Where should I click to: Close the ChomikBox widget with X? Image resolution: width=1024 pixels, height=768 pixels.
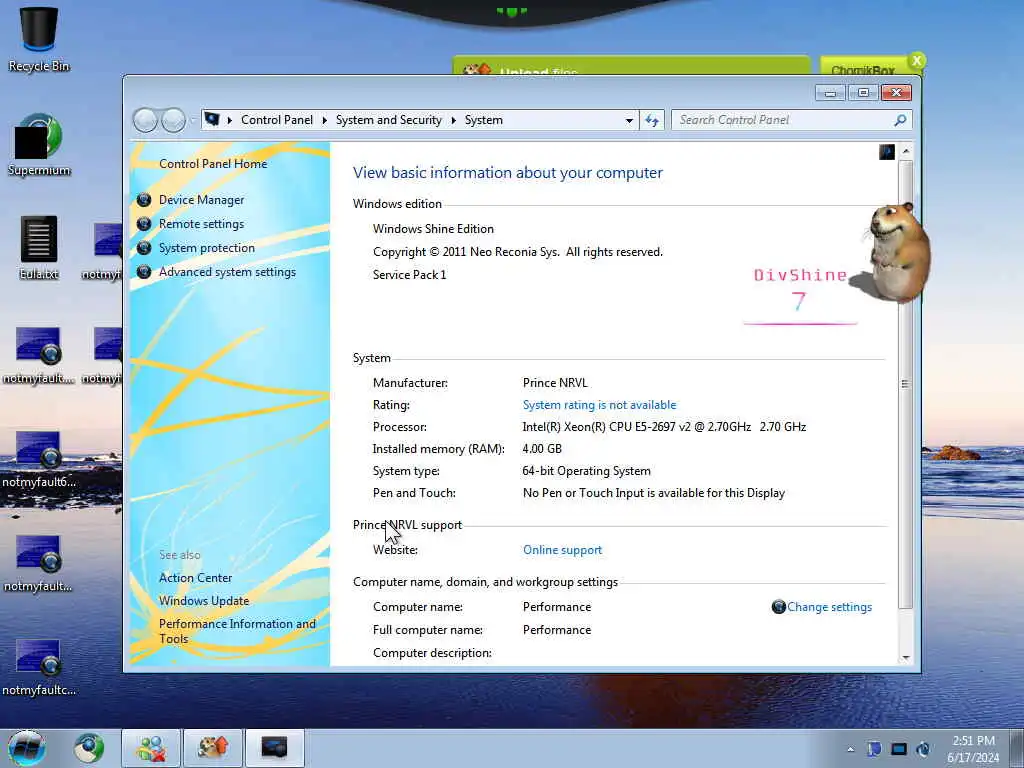tap(917, 61)
